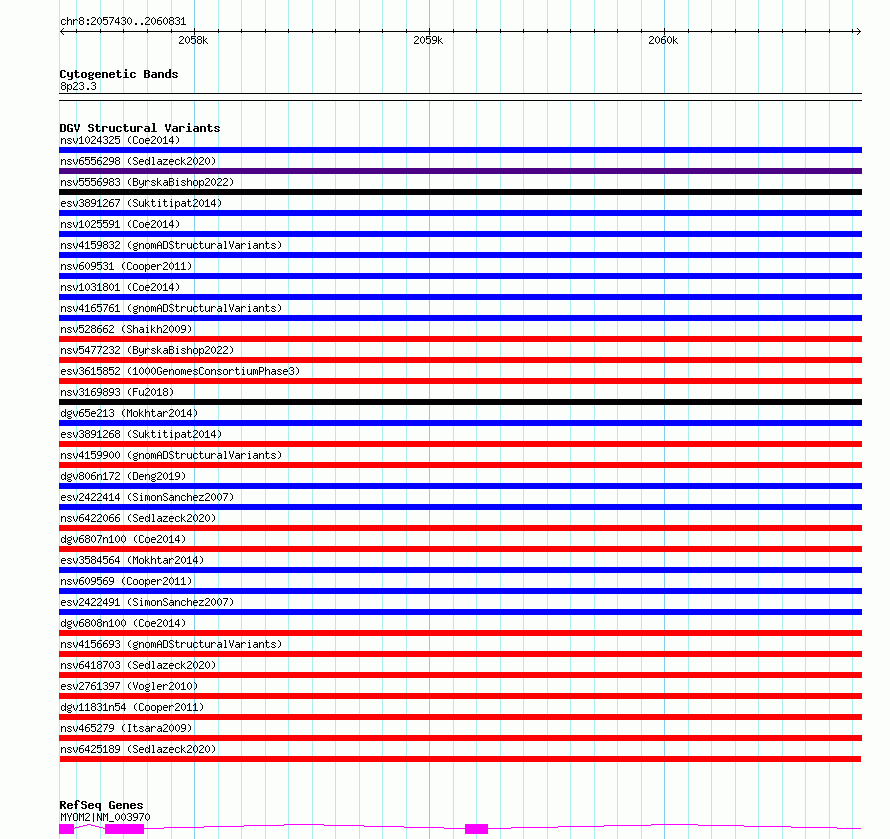The image size is (890, 839).
Task: Click the nsv609569 (Cooper2011) label
Action: click(x=126, y=581)
